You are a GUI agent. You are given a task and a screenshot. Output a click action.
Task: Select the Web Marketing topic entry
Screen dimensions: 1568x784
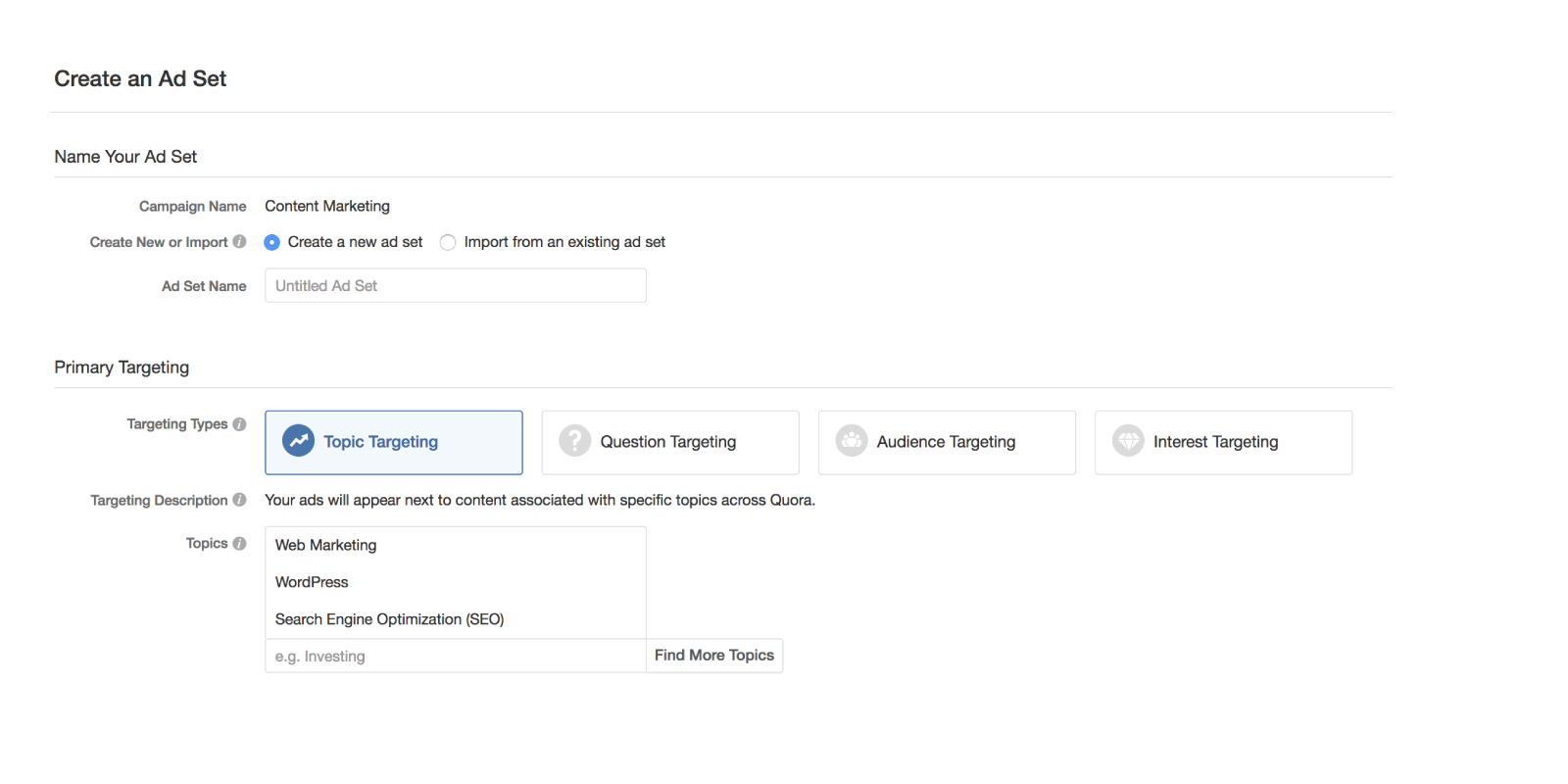(326, 545)
